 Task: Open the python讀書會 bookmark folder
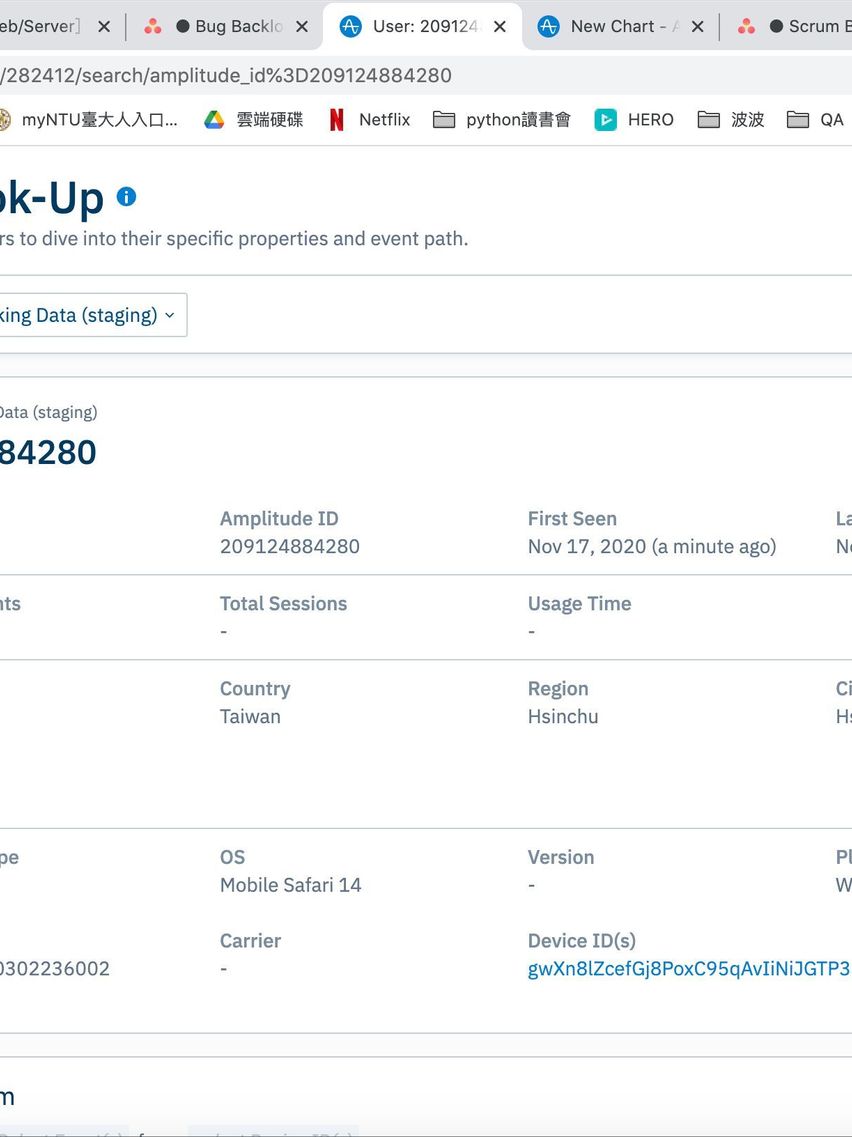point(502,120)
